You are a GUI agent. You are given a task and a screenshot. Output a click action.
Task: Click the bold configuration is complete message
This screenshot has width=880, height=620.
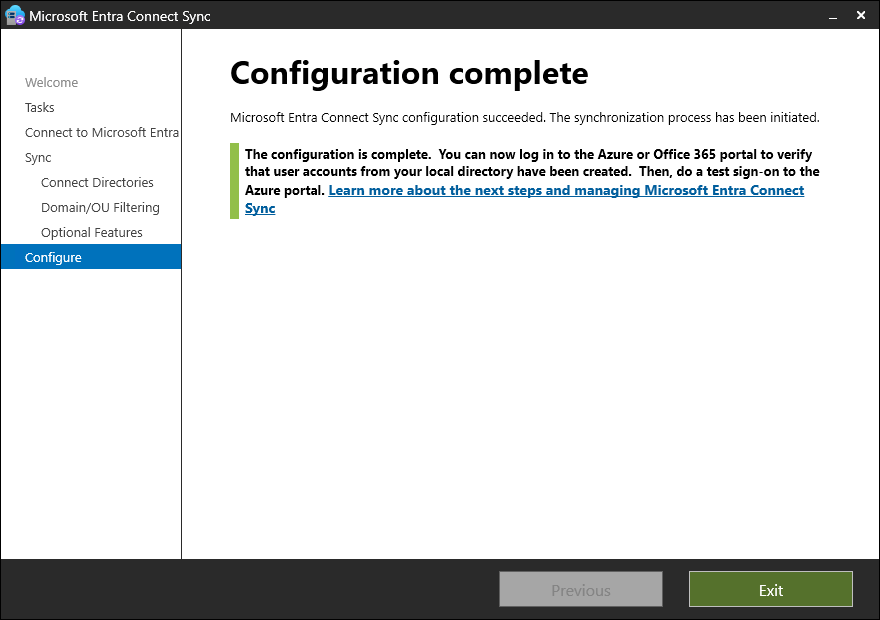pos(530,163)
